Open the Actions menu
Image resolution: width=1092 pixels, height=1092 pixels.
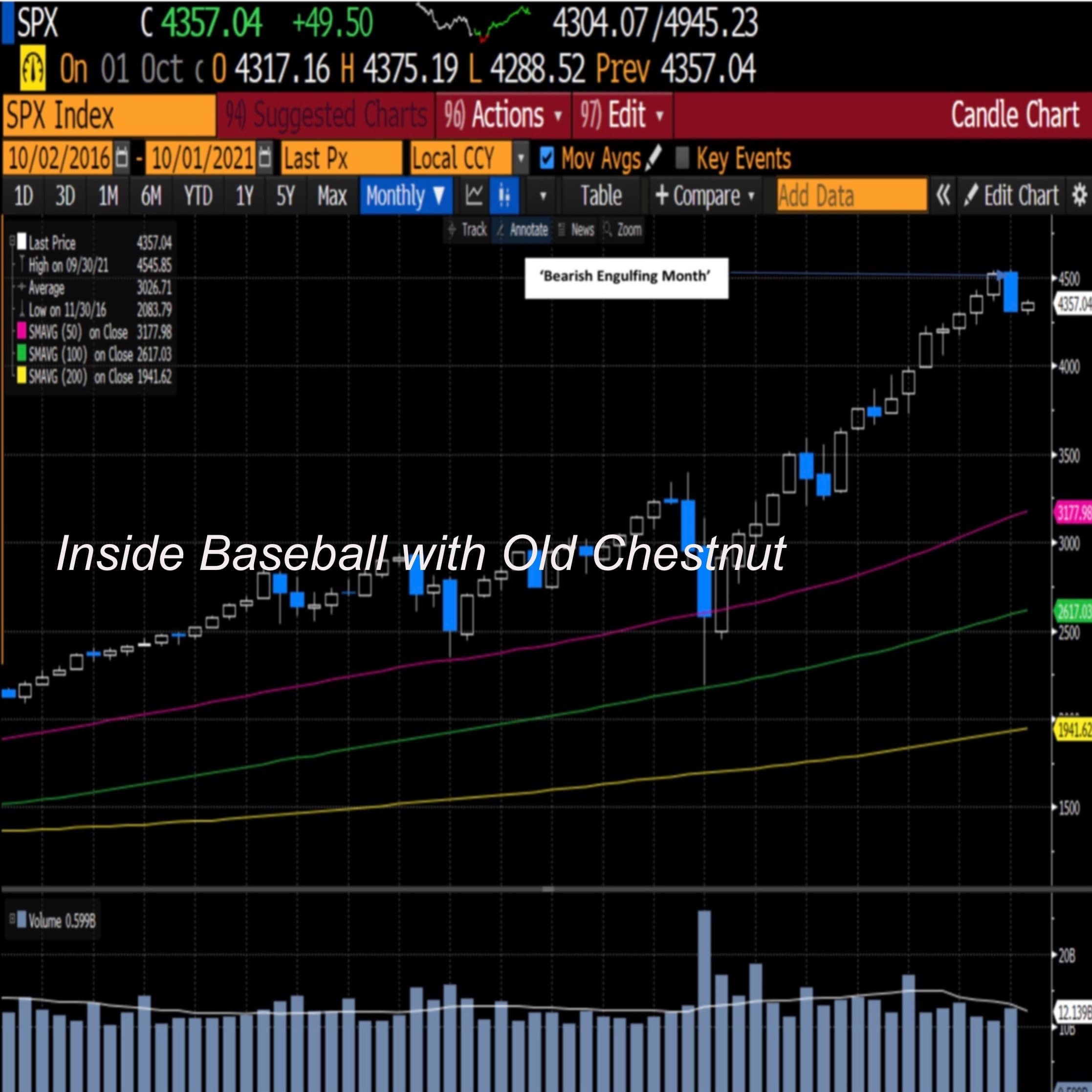point(502,115)
